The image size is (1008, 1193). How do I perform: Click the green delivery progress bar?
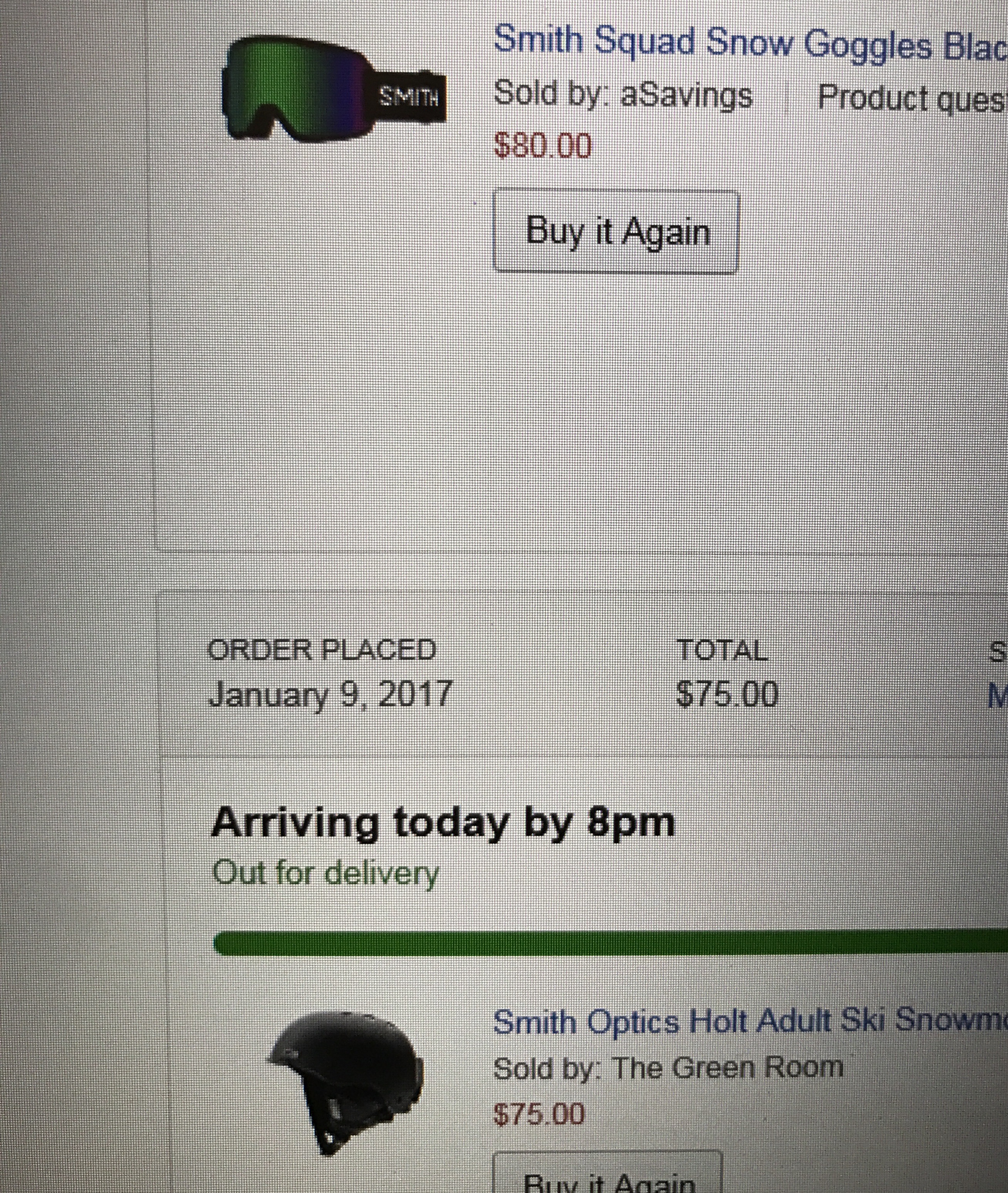pyautogui.click(x=610, y=943)
